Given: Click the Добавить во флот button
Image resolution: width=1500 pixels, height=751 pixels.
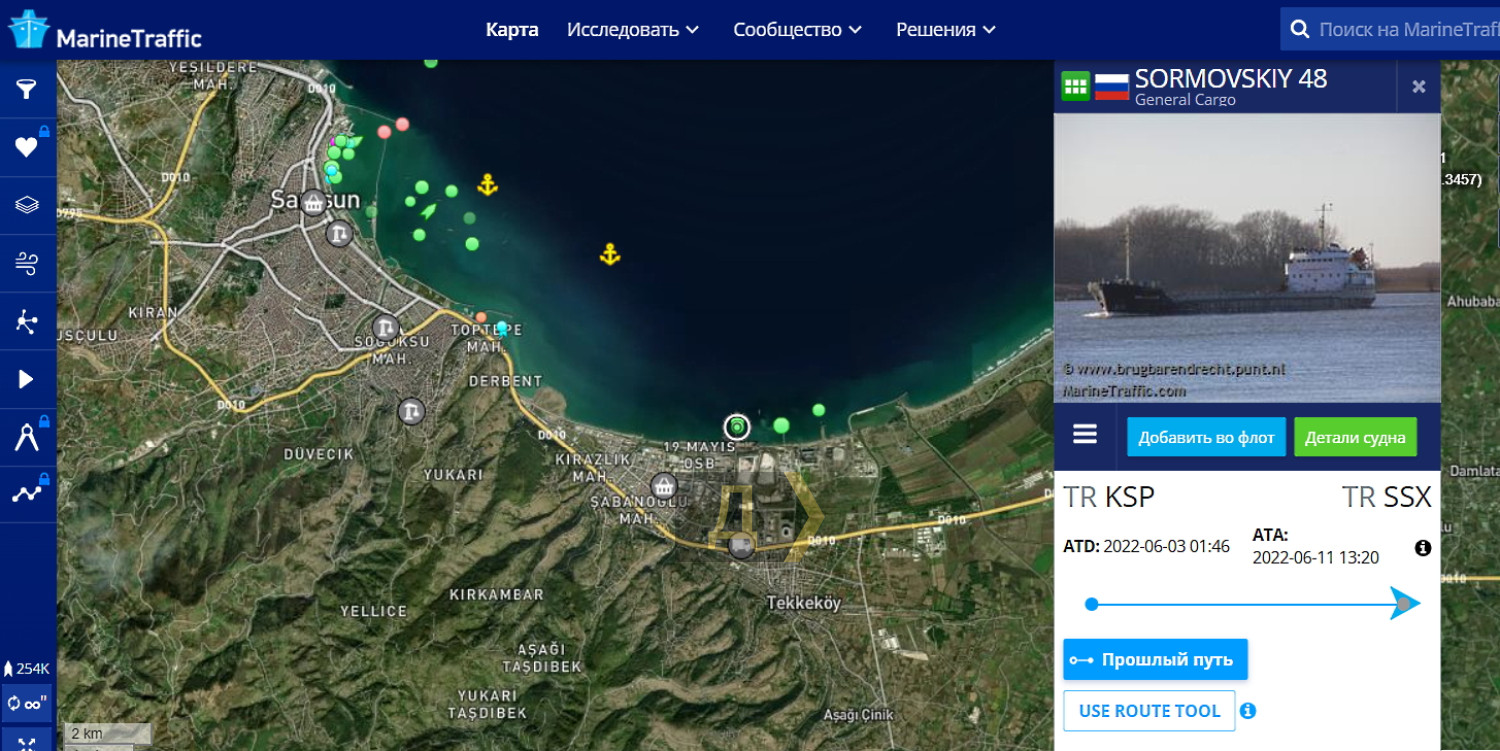Looking at the screenshot, I should coord(1206,437).
